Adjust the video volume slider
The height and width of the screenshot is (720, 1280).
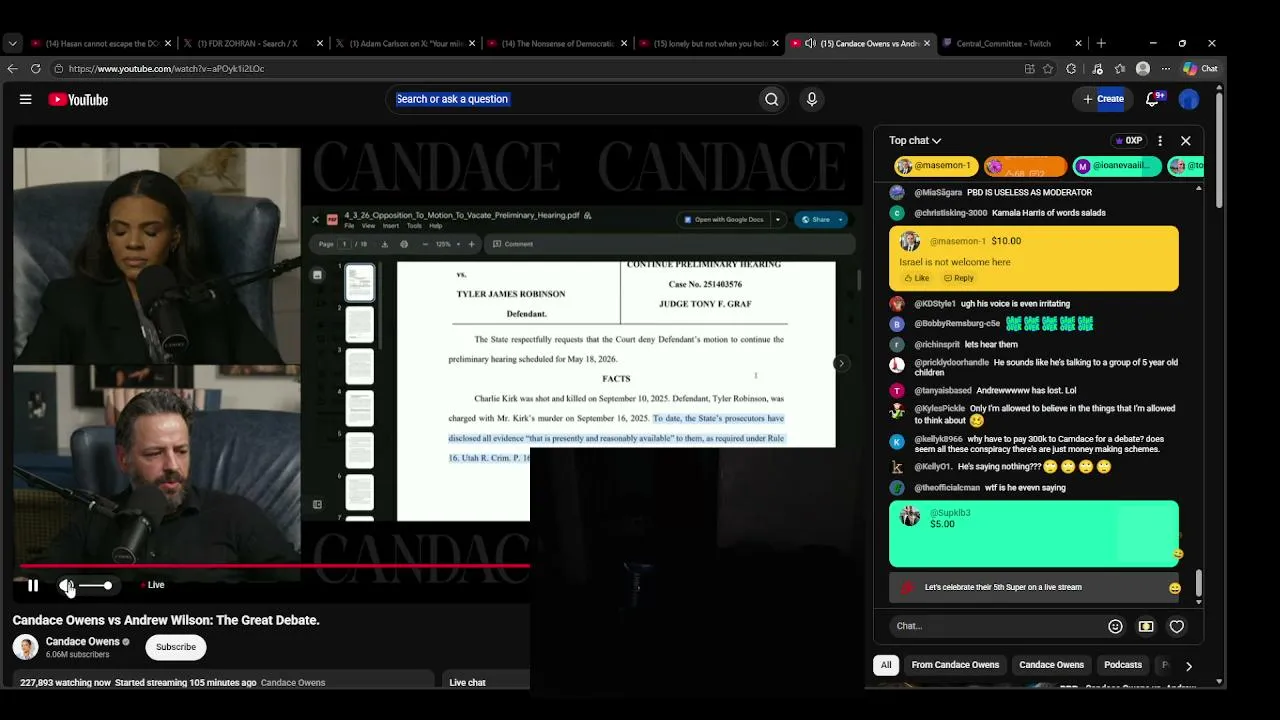click(x=95, y=586)
